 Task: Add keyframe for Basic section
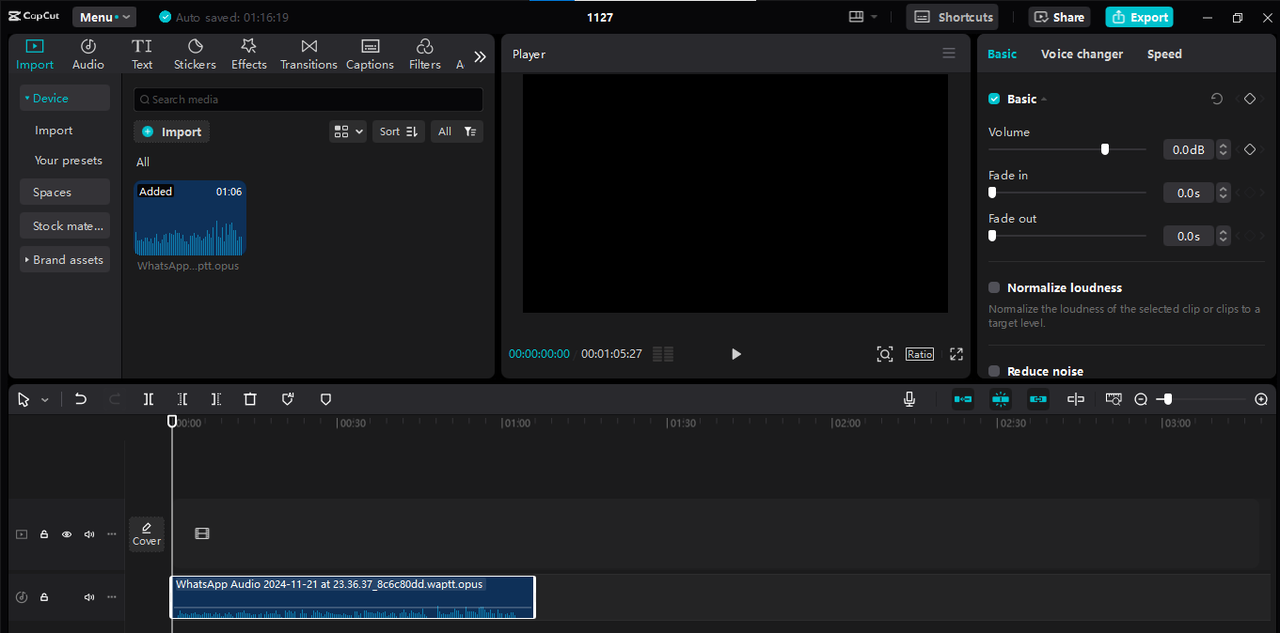[1249, 99]
